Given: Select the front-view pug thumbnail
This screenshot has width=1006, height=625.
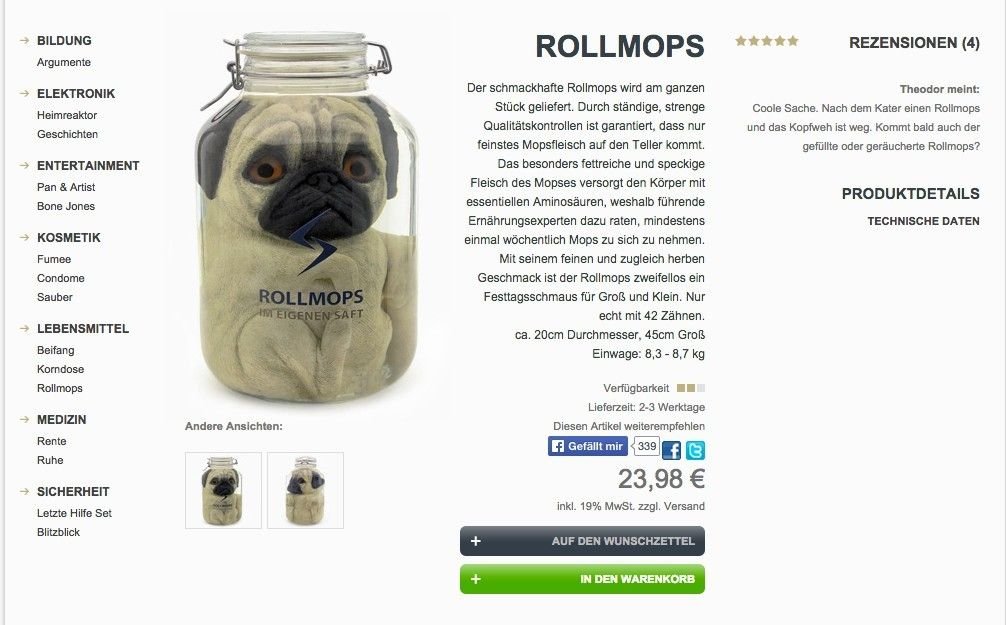Looking at the screenshot, I should (x=223, y=490).
